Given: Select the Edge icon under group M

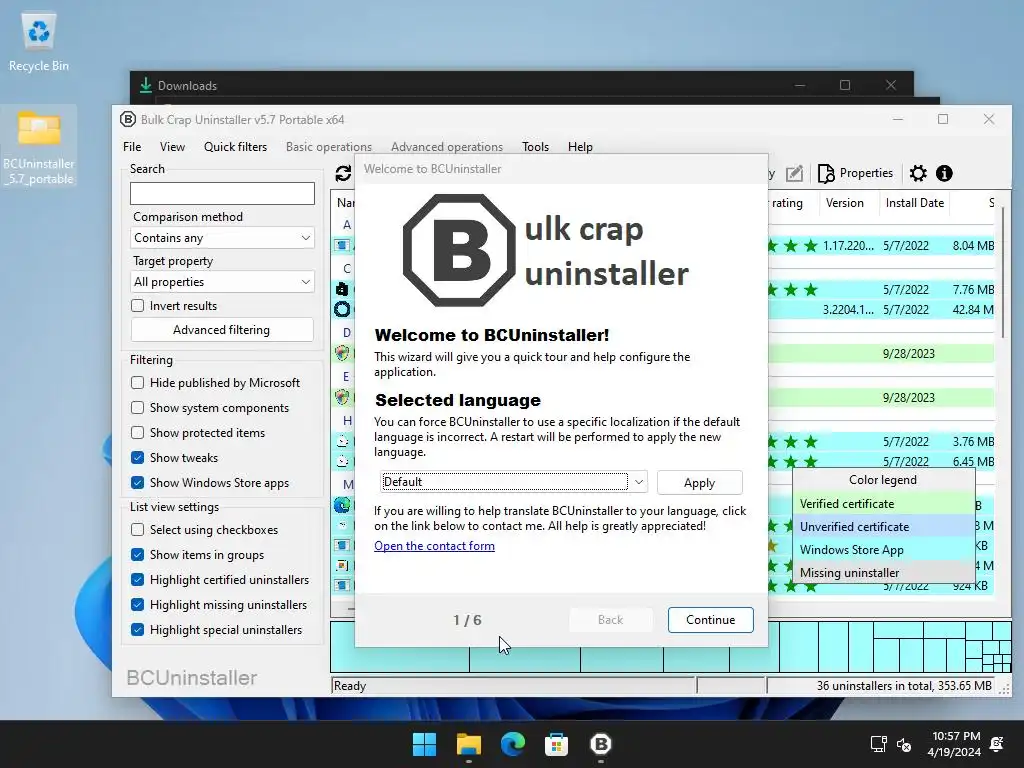Looking at the screenshot, I should [342, 505].
